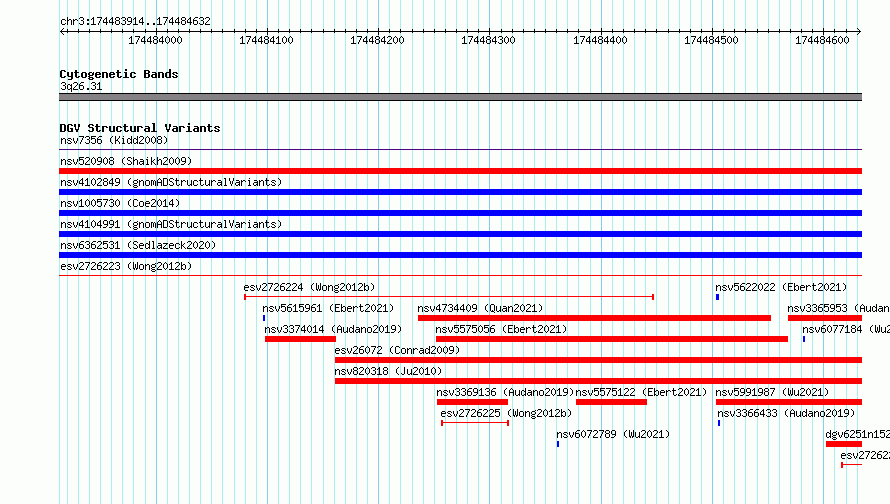Open nsv6072789 (Wu2021) label
This screenshot has height=504, width=890.
tap(613, 434)
